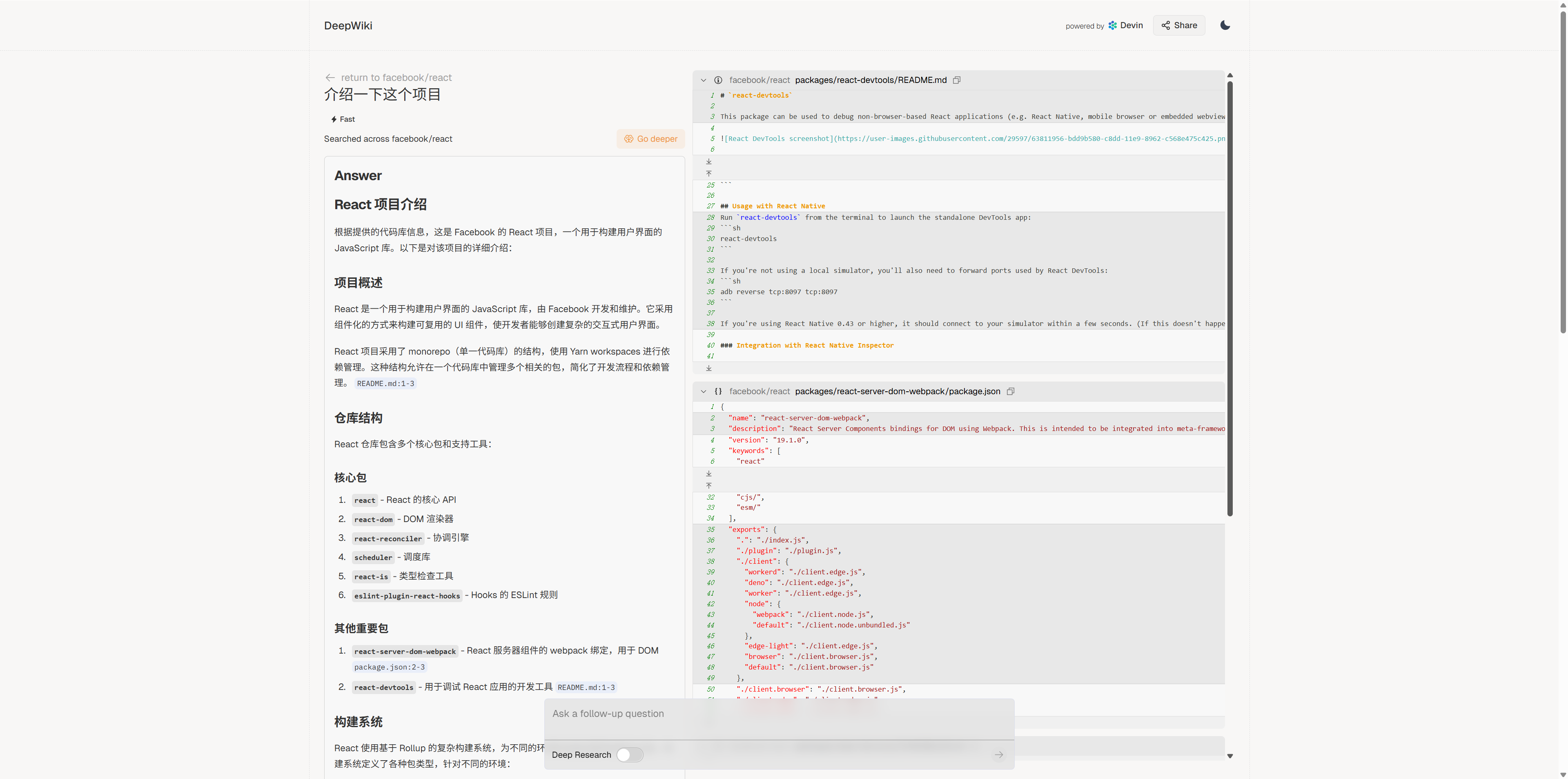Screen dimensions: 1568x779
Task: Expand lines above line 32 in package.json
Action: tap(708, 485)
